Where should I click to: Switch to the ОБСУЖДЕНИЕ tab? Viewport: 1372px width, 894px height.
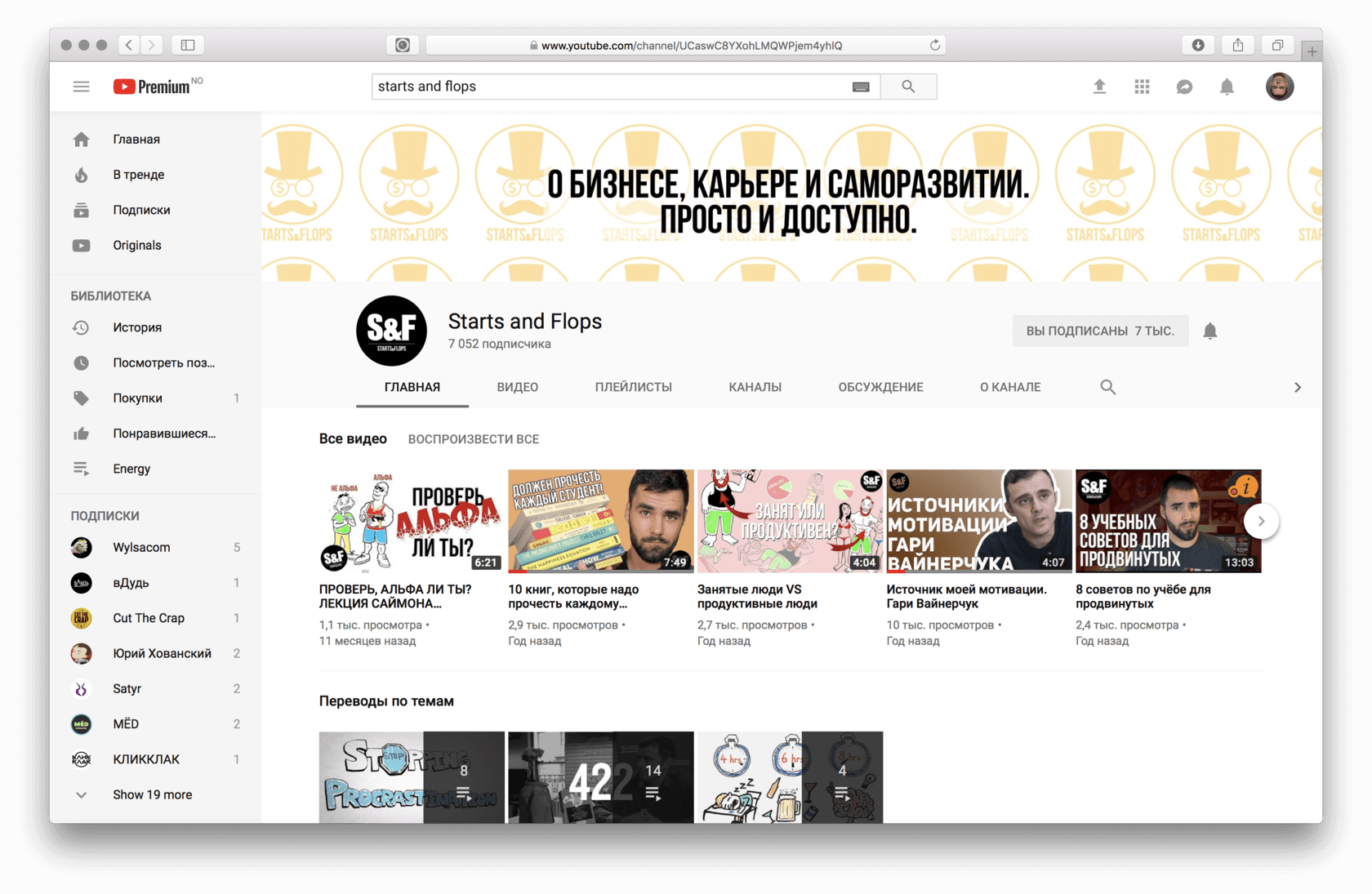coord(881,387)
